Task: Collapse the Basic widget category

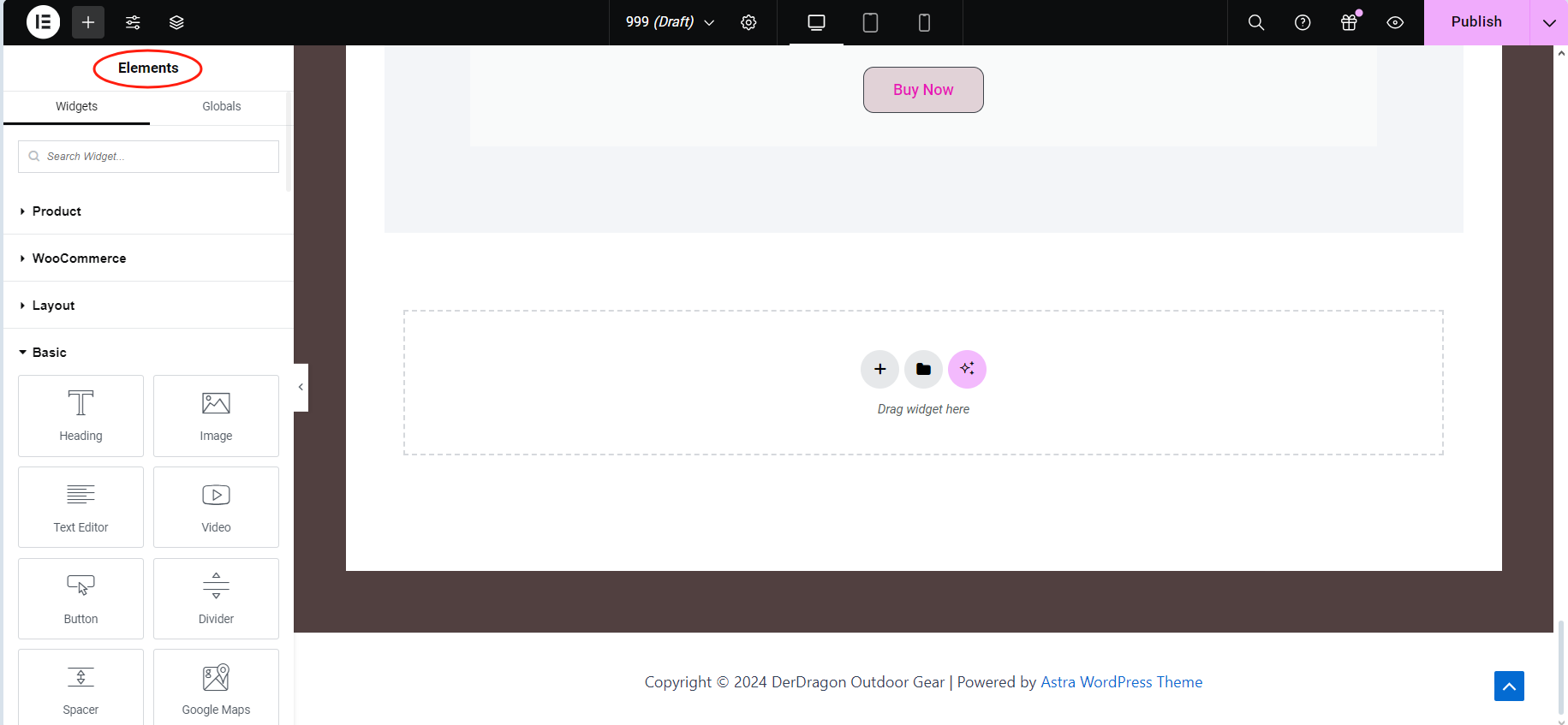Action: (148, 352)
